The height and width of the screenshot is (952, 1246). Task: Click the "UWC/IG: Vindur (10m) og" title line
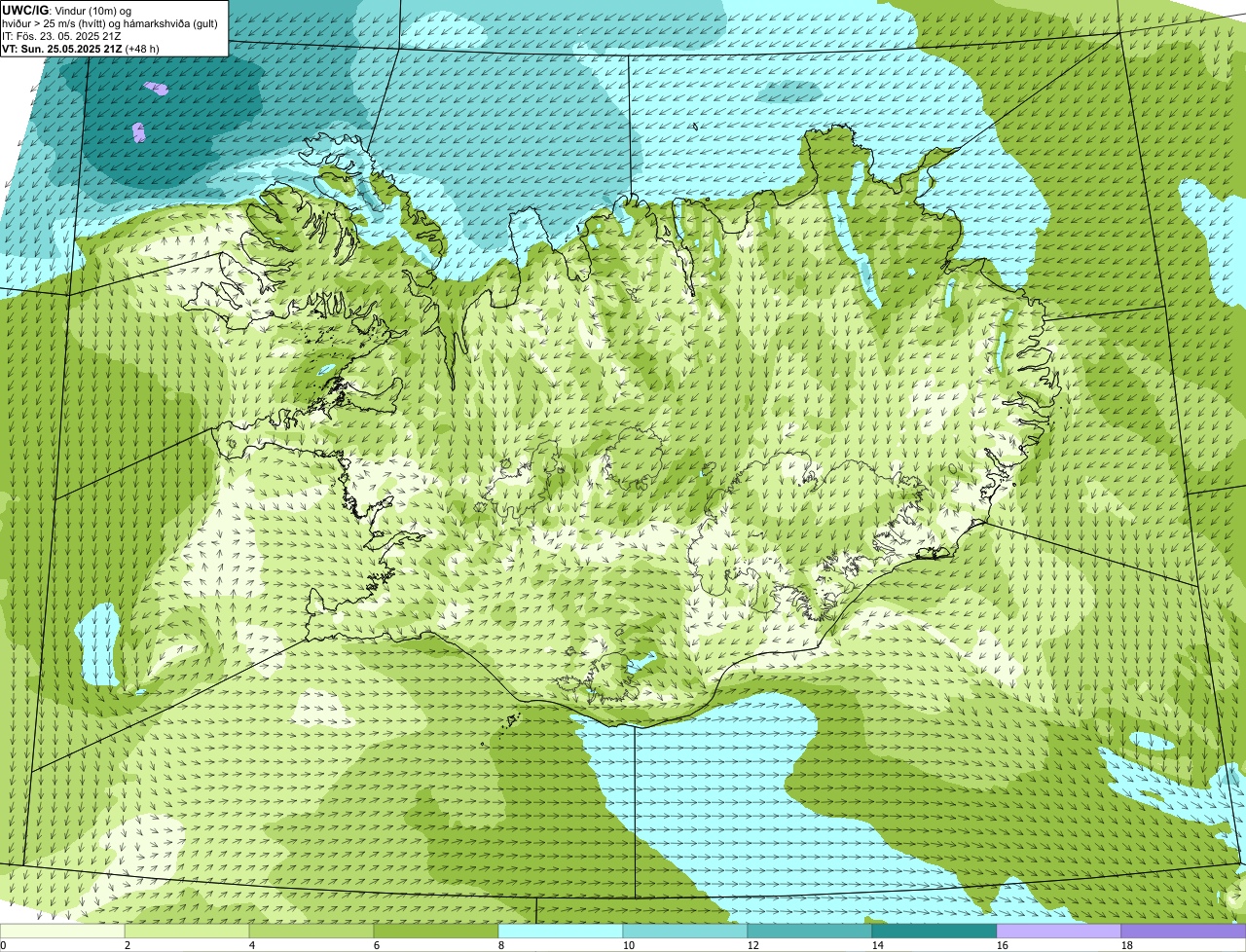[67, 10]
